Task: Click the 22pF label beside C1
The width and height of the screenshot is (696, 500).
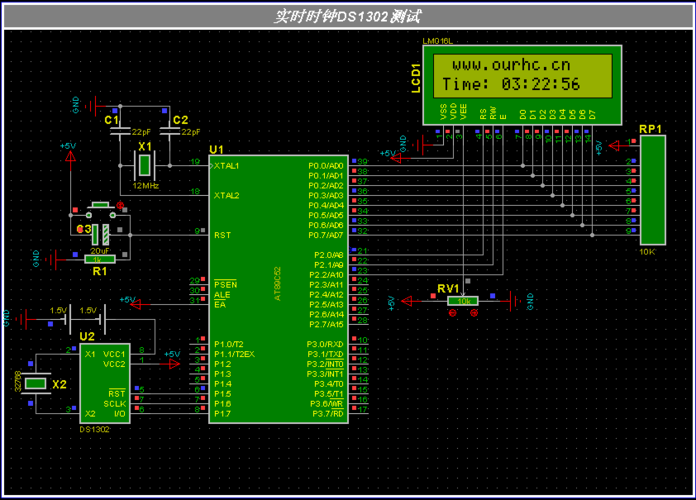Action: [x=141, y=132]
